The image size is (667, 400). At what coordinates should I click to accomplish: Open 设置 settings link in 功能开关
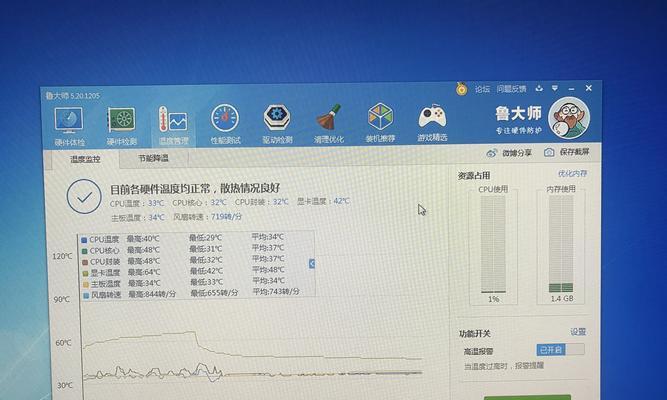tap(578, 331)
